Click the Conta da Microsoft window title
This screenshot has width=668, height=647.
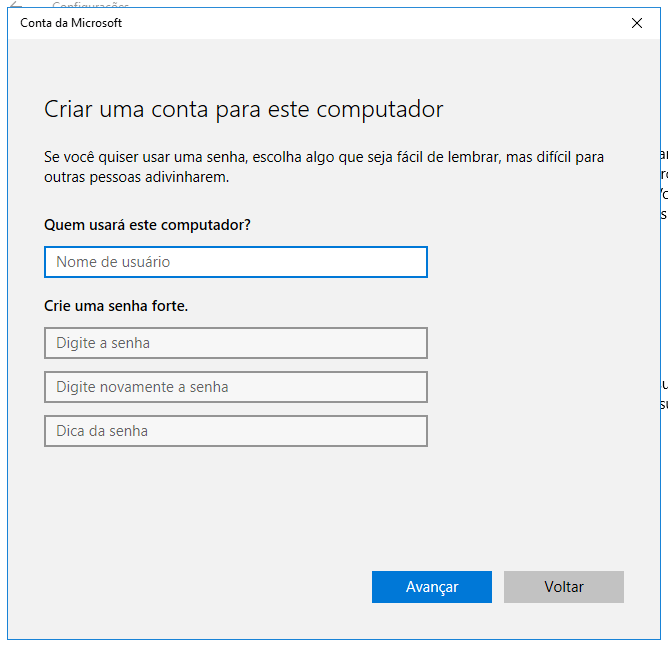(71, 23)
